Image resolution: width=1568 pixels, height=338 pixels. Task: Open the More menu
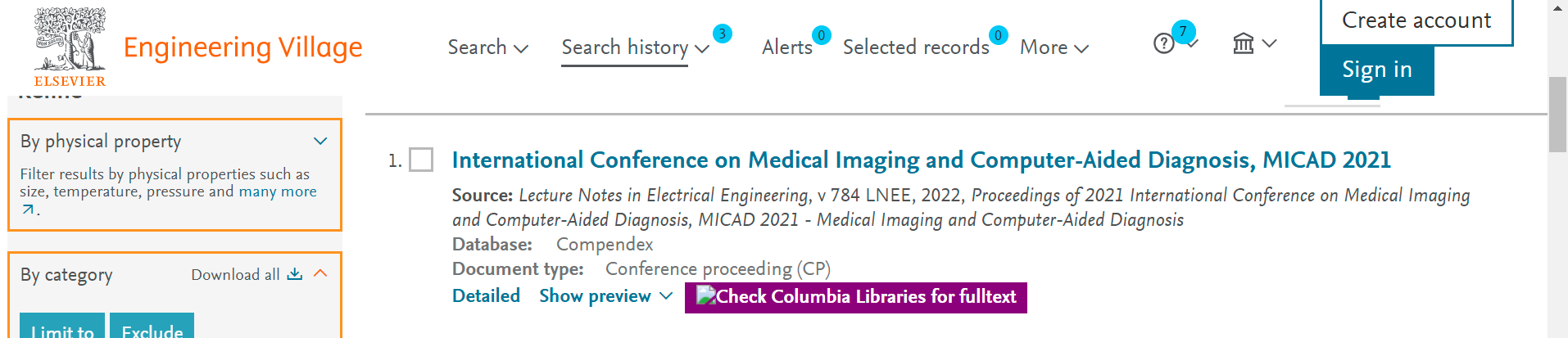1054,47
